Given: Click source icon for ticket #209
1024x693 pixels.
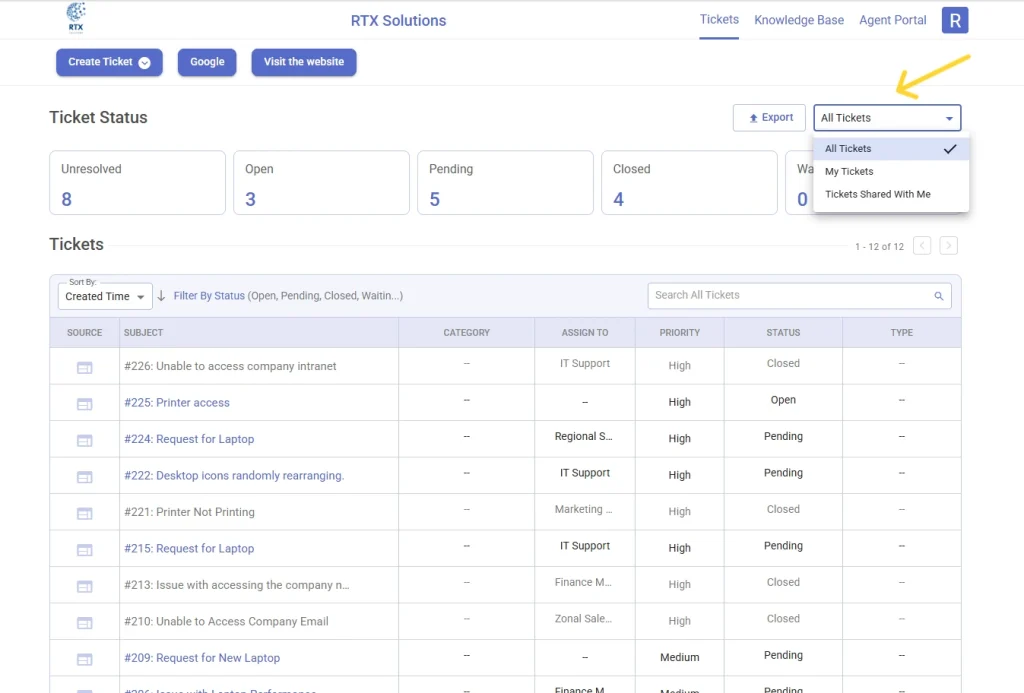Looking at the screenshot, I should pyautogui.click(x=84, y=660).
